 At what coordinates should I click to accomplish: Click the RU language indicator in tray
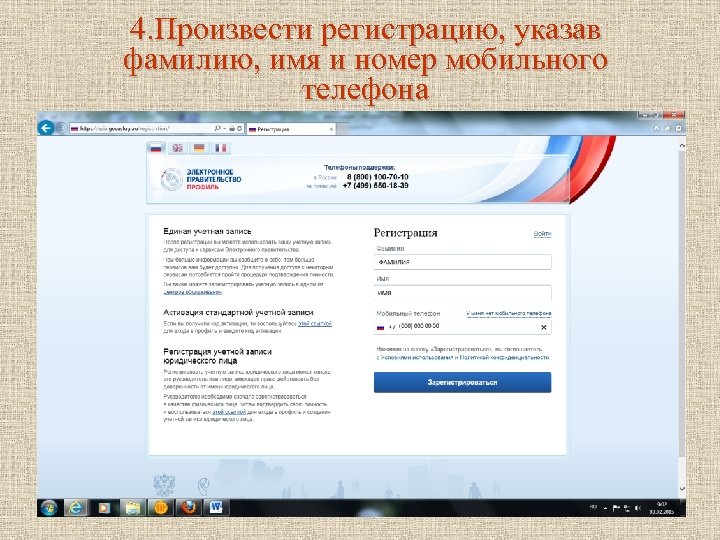[593, 507]
